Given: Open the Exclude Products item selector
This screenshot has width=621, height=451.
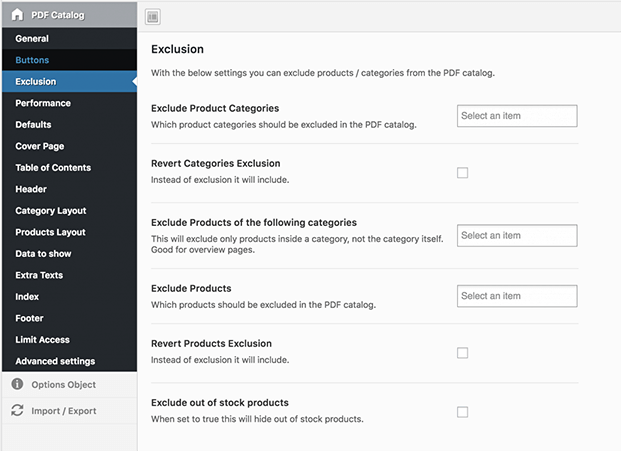Looking at the screenshot, I should pos(516,296).
